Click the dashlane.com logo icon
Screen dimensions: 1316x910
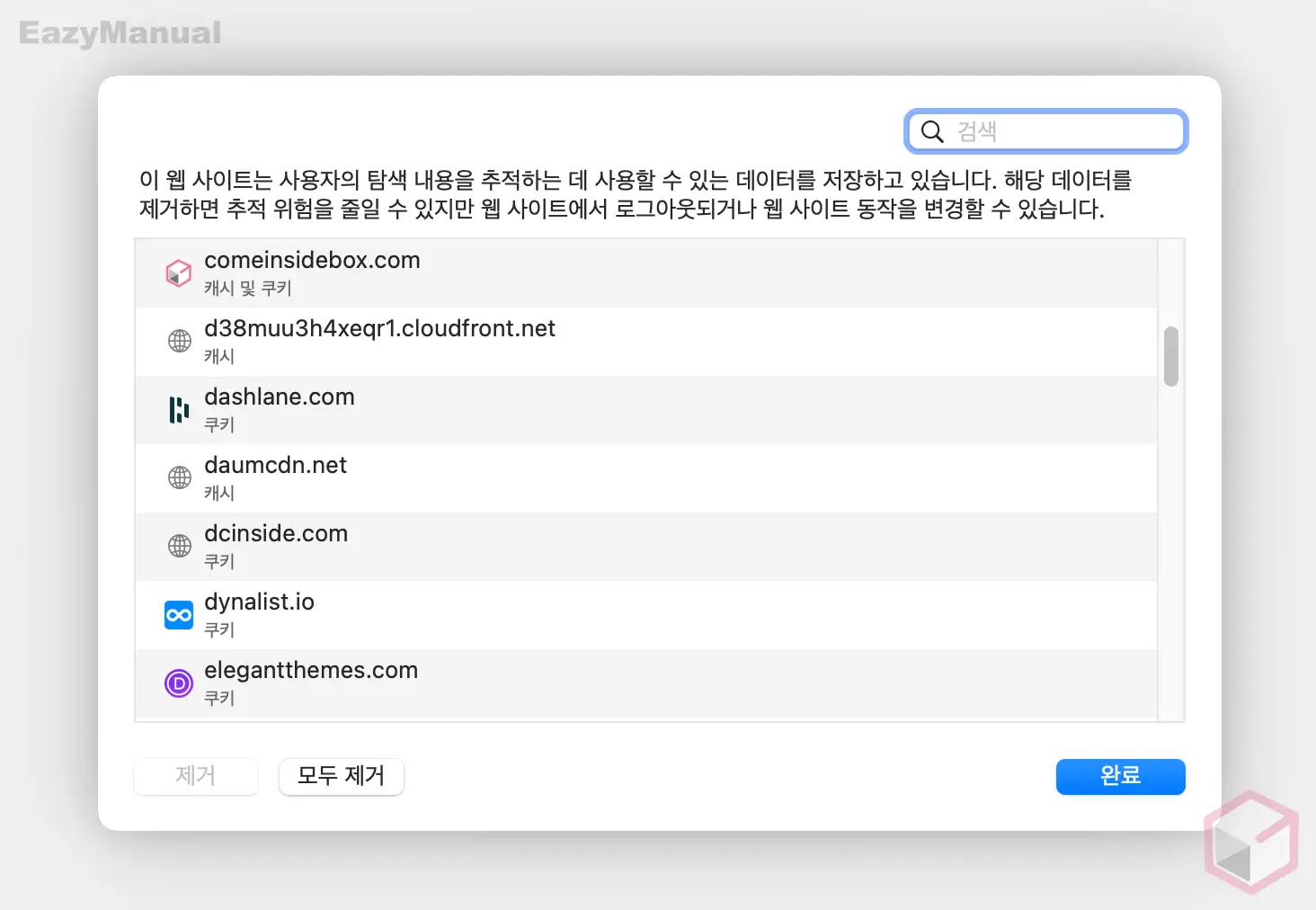[180, 410]
